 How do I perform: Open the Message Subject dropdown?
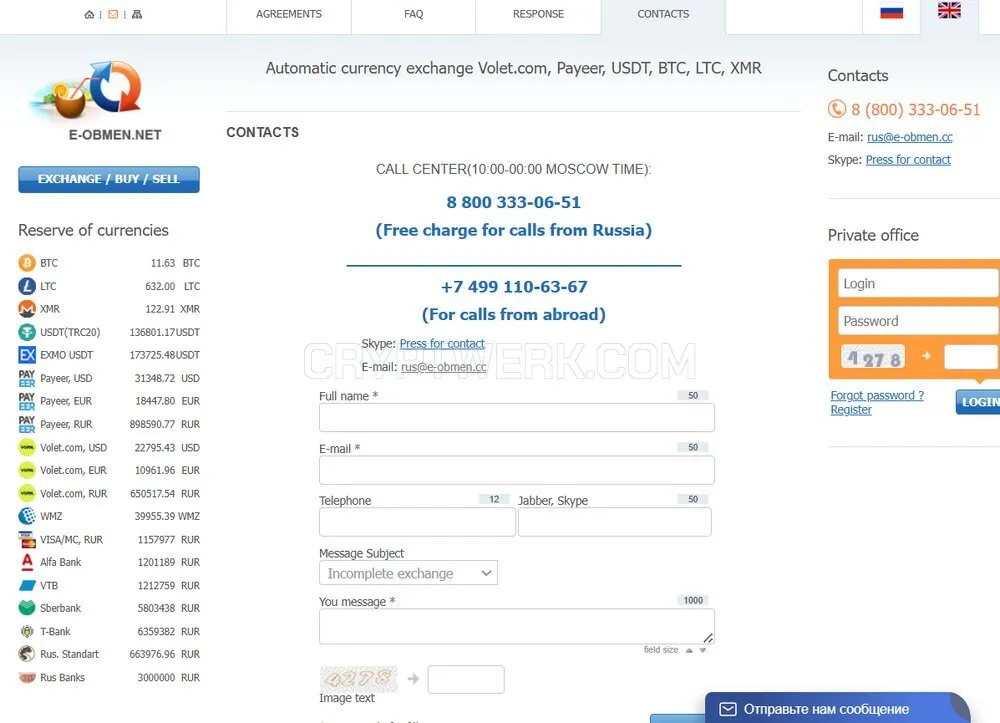(408, 573)
